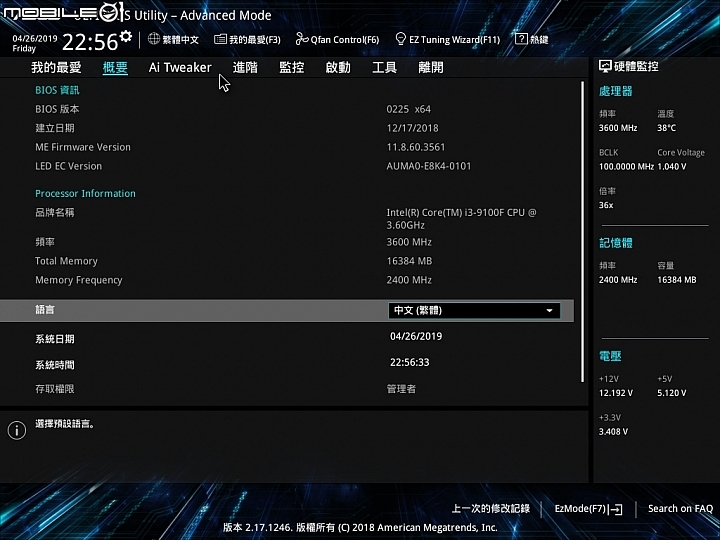Click the hotkeys question mark icon

coord(521,39)
